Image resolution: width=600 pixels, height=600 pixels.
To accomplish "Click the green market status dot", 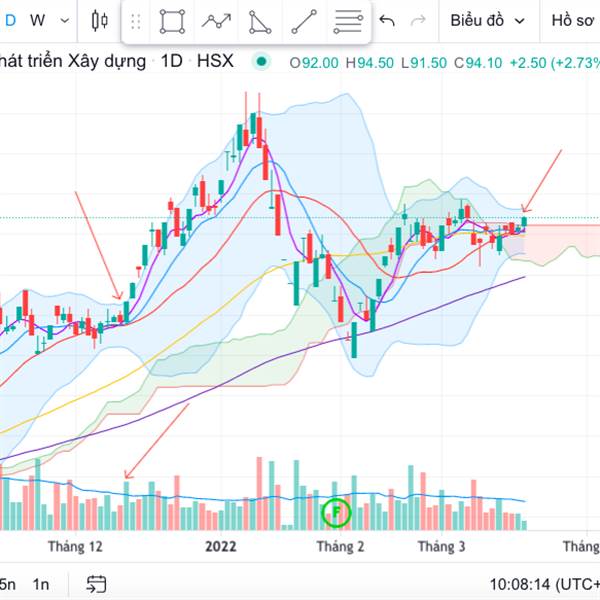I will (x=261, y=62).
